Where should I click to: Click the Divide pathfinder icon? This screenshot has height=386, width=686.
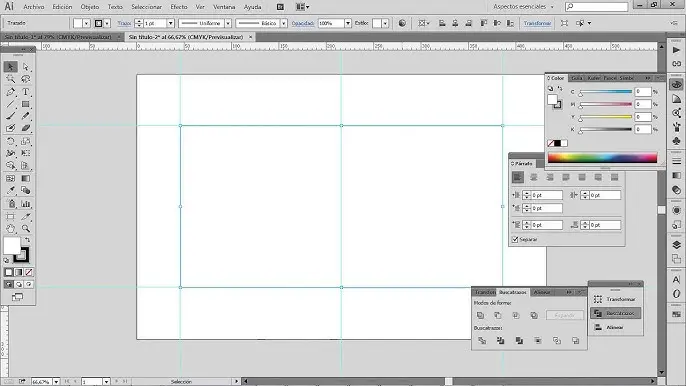[x=482, y=340]
